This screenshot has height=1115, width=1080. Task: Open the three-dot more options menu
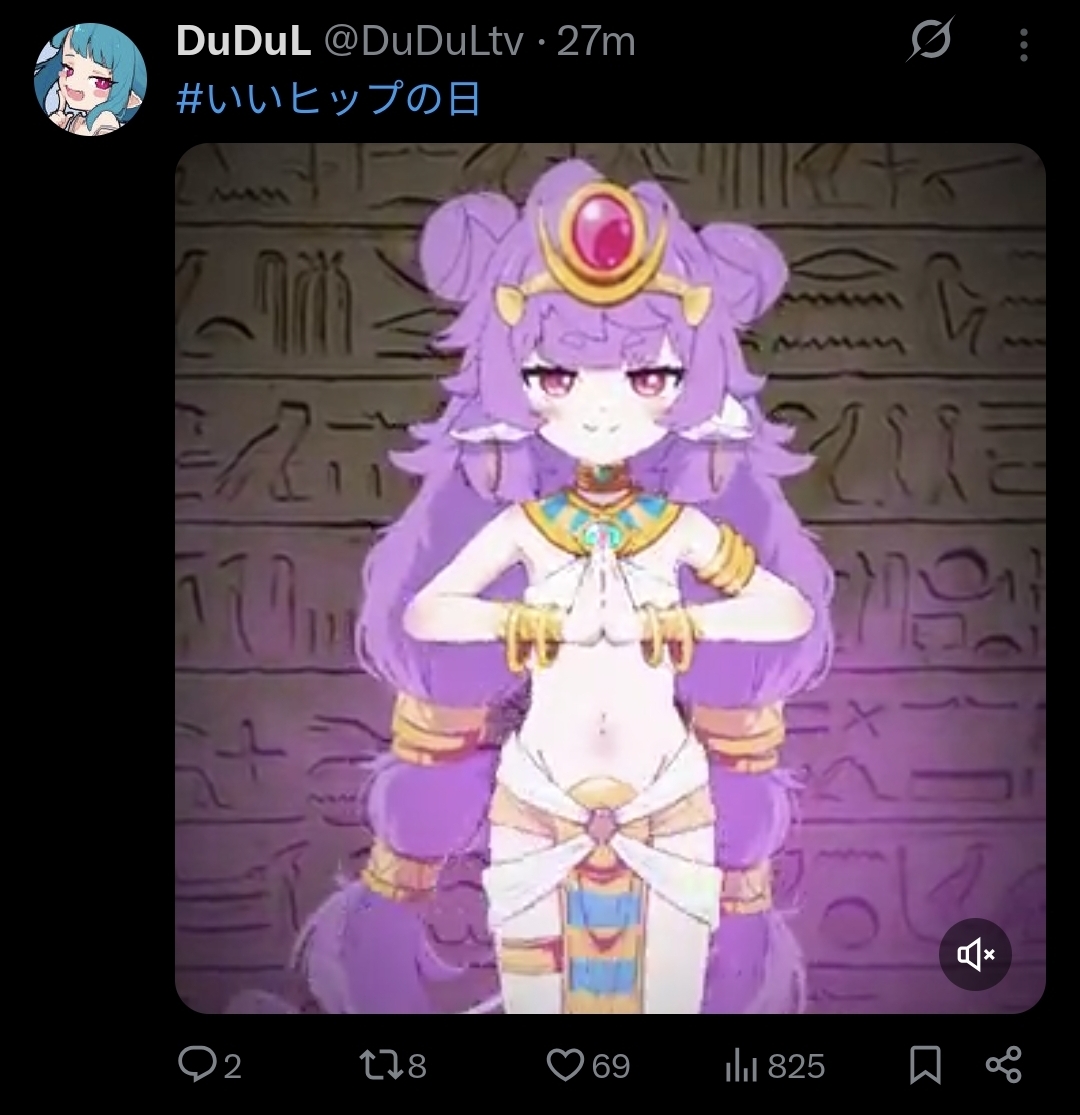(1023, 45)
